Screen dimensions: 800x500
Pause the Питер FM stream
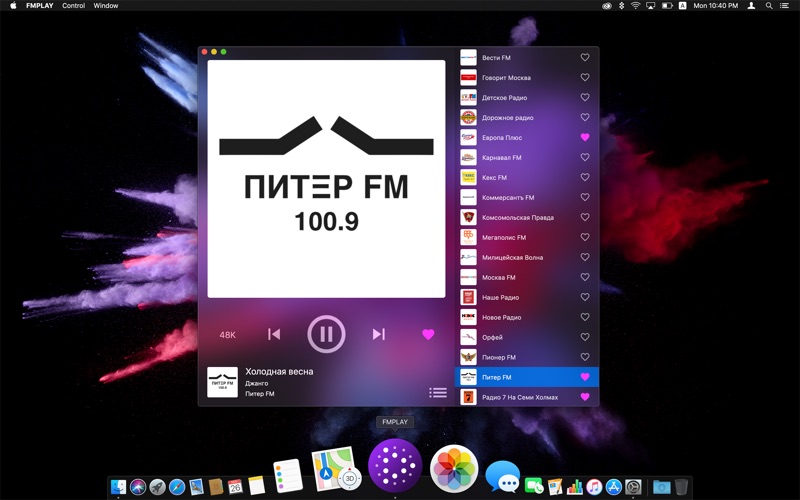pyautogui.click(x=327, y=334)
